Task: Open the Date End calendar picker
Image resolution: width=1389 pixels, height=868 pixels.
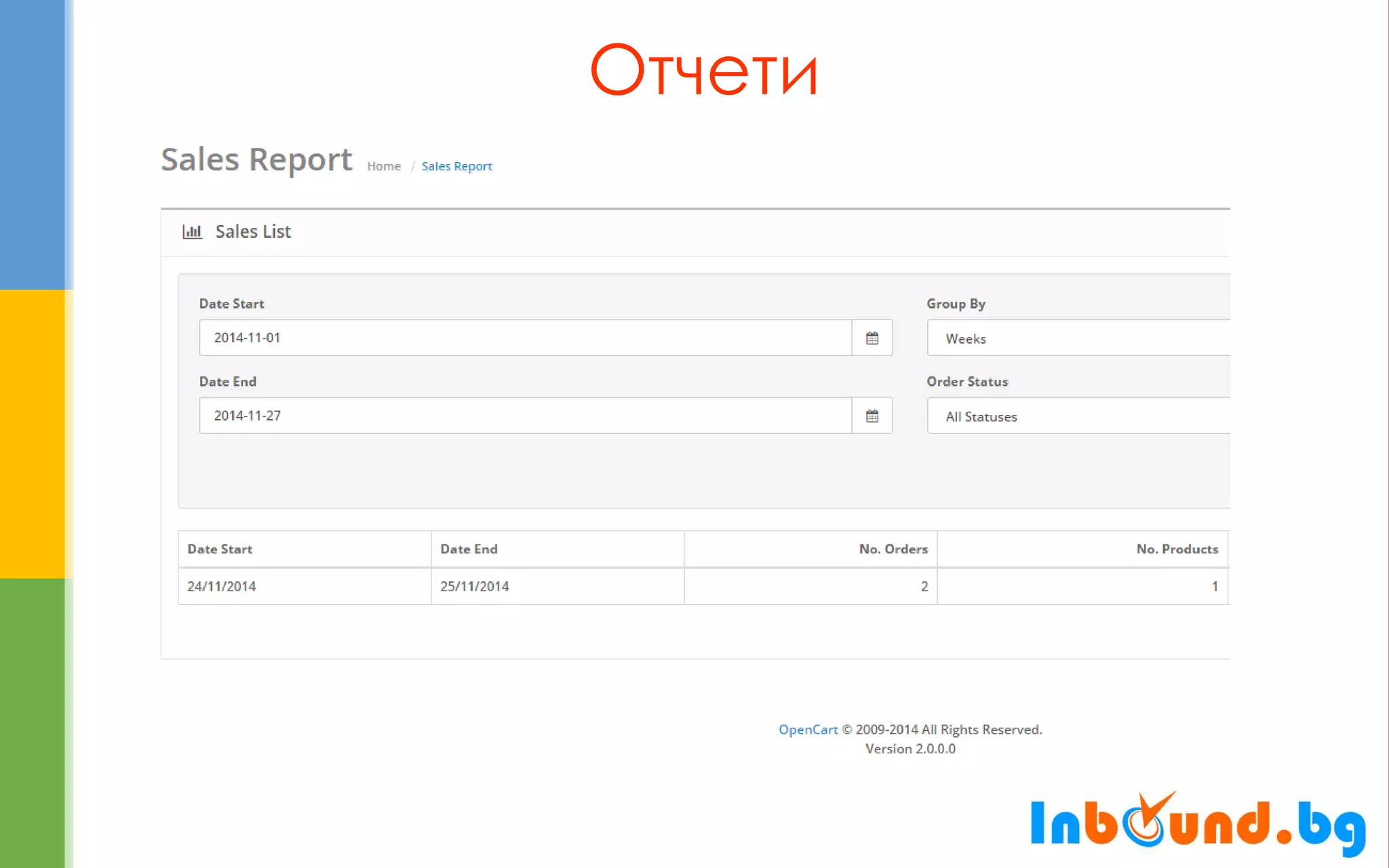Action: (x=872, y=416)
